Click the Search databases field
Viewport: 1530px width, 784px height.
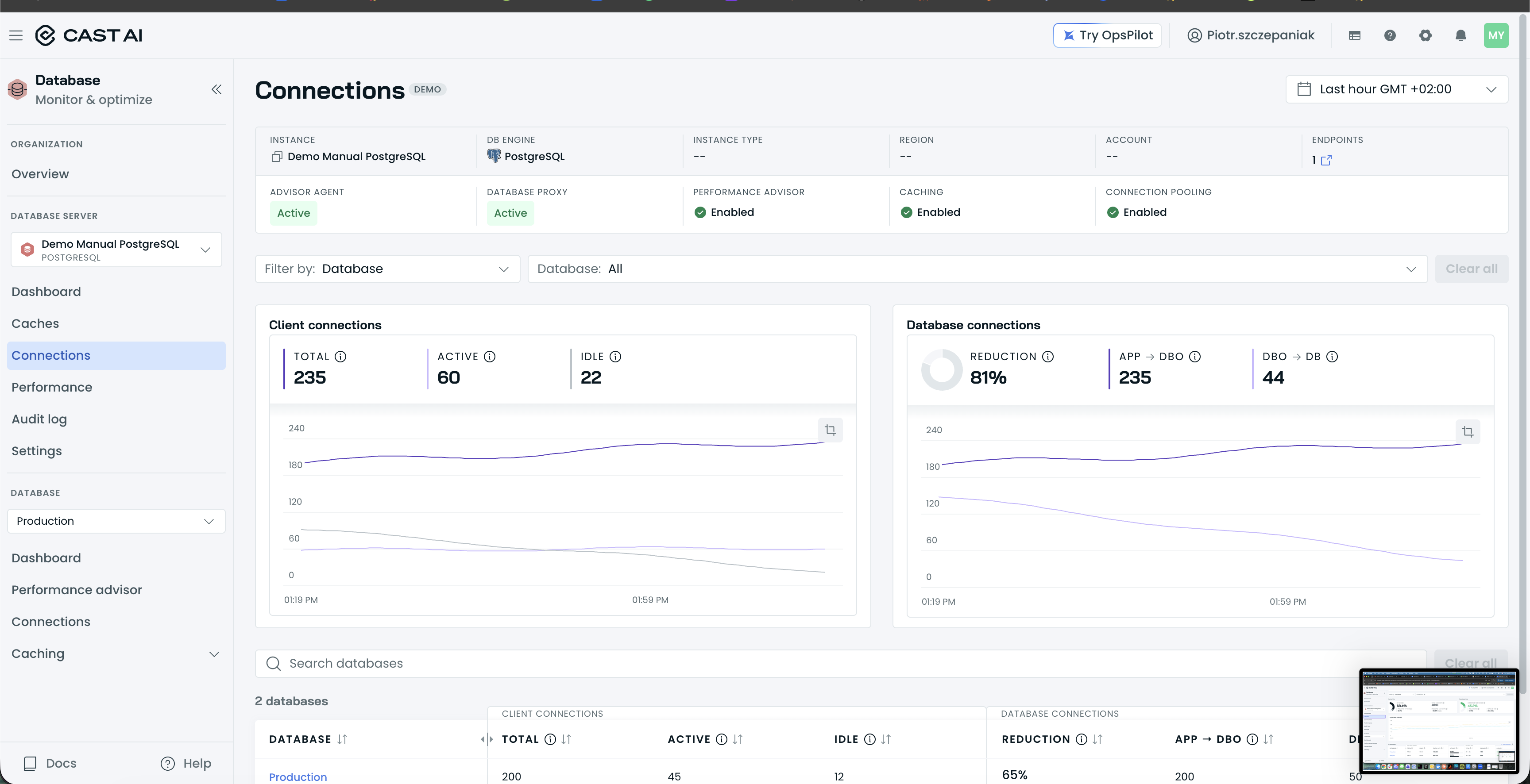[840, 664]
